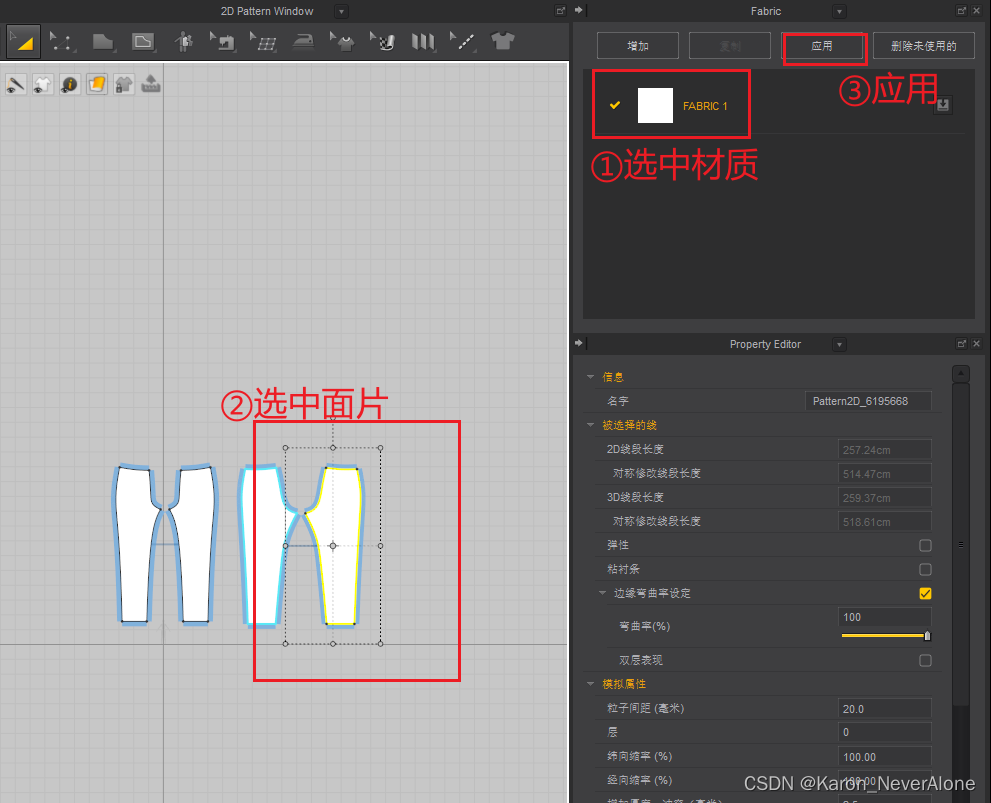Open the Fabric panel title dropdown
The image size is (991, 803).
tap(839, 11)
